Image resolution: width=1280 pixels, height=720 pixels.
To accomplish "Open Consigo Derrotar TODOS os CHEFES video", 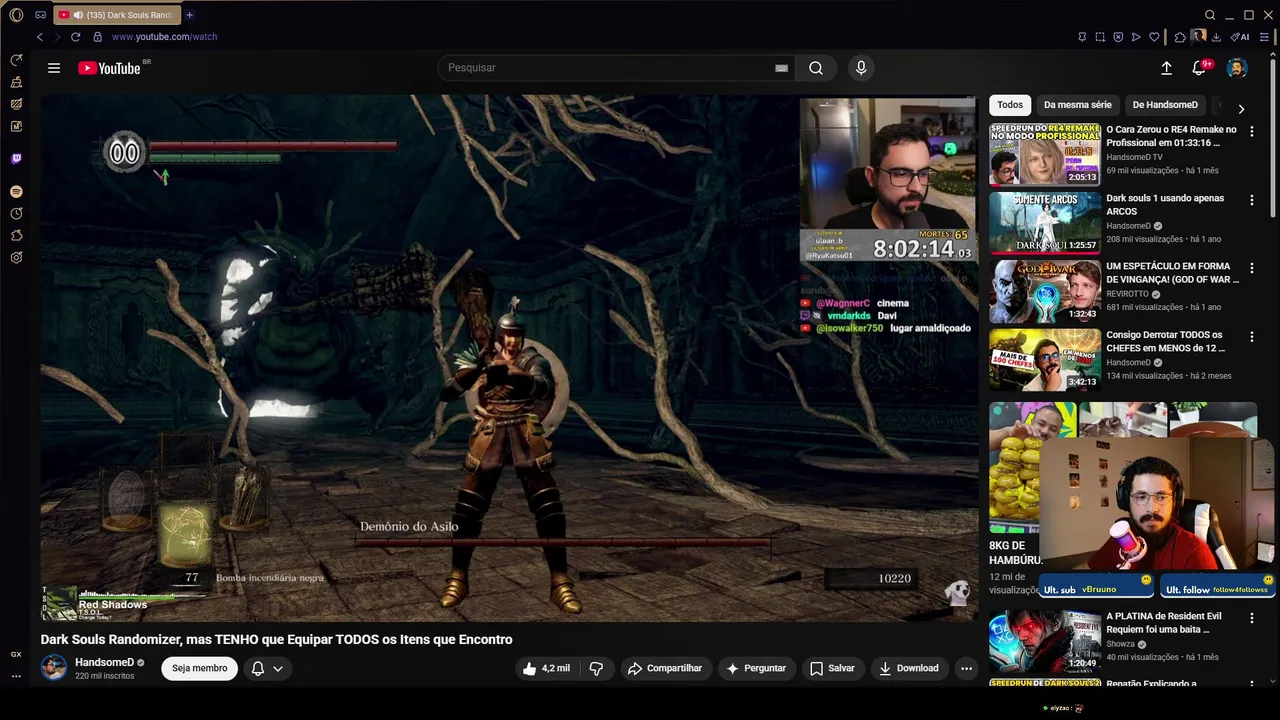I will point(1045,359).
